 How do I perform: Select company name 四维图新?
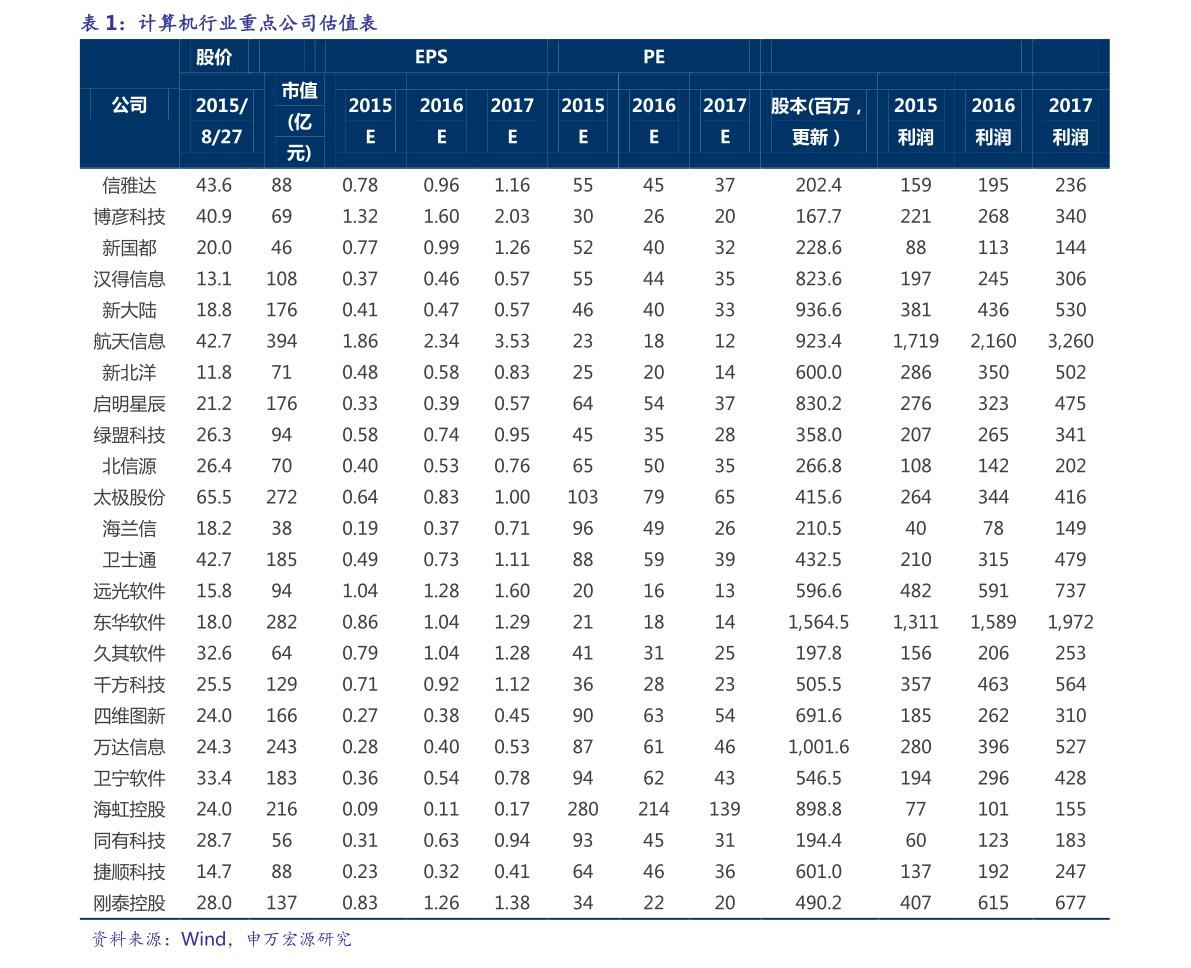pos(129,716)
